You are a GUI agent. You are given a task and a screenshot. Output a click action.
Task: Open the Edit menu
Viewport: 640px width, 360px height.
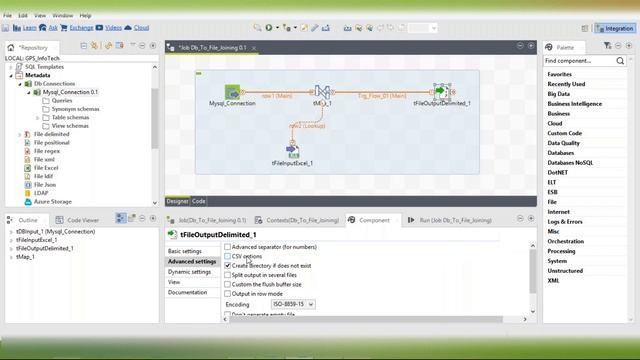[23, 16]
